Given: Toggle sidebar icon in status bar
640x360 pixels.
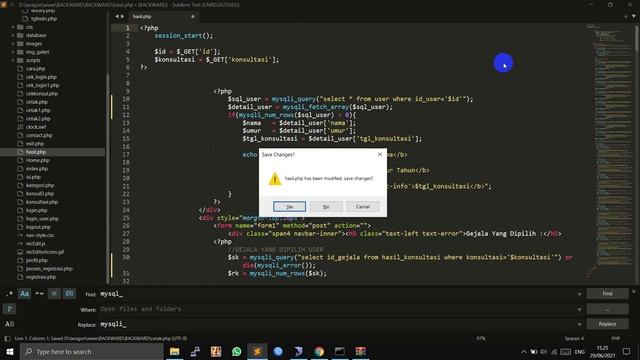Looking at the screenshot, I should (x=7, y=338).
